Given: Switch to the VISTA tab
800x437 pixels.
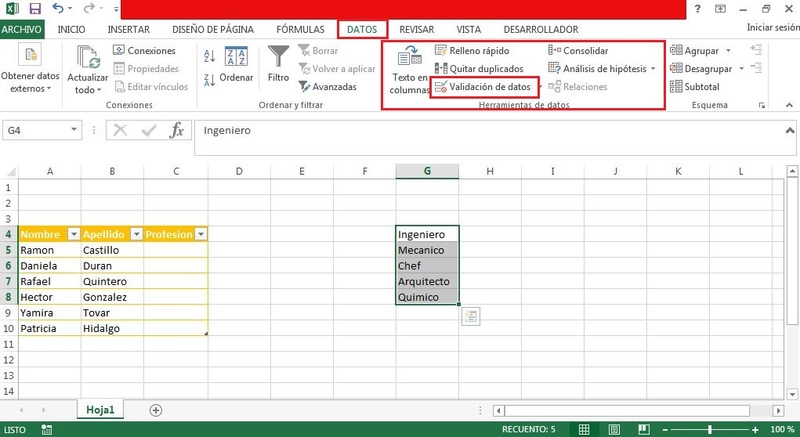Looking at the screenshot, I should pos(468,30).
